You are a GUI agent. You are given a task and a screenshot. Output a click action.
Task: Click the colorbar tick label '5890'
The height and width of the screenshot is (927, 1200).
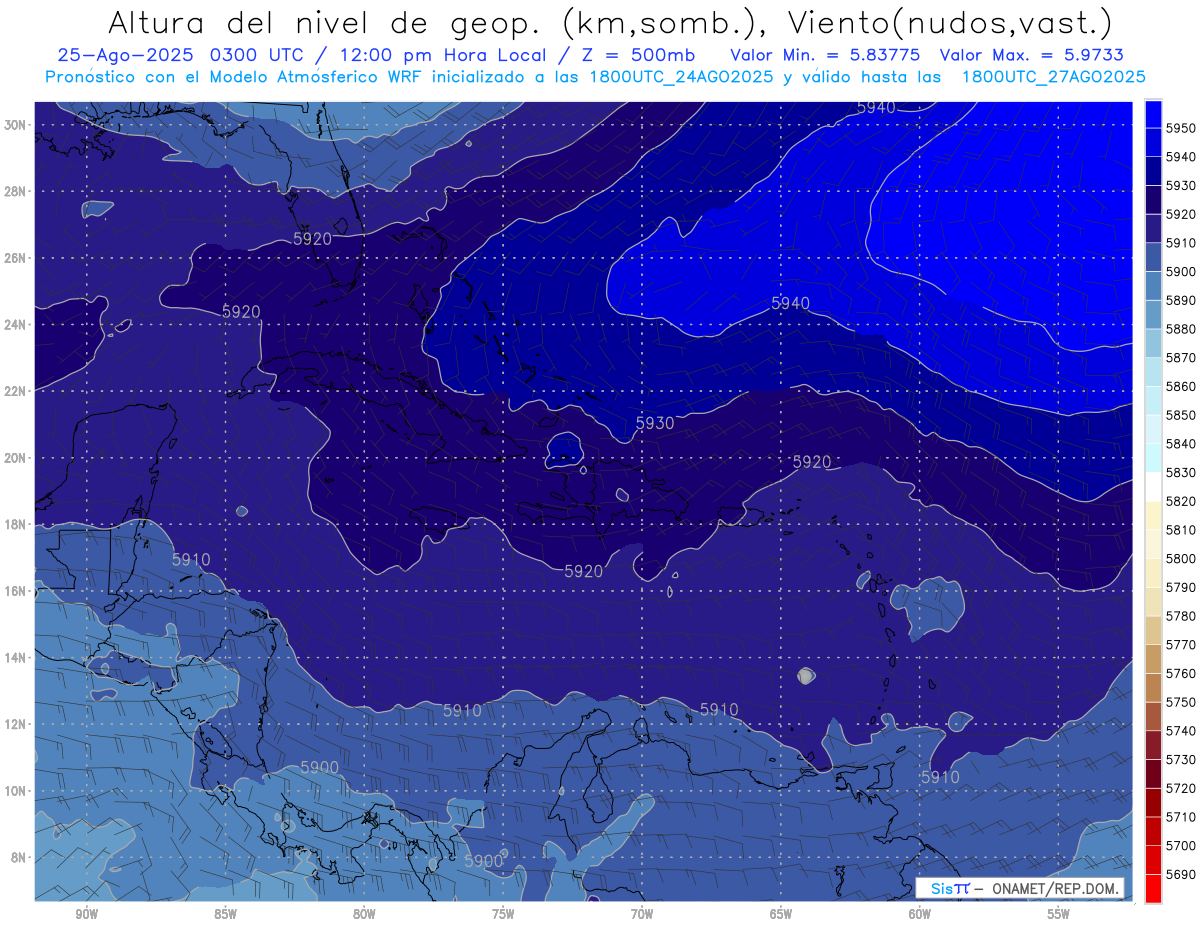pyautogui.click(x=1182, y=300)
